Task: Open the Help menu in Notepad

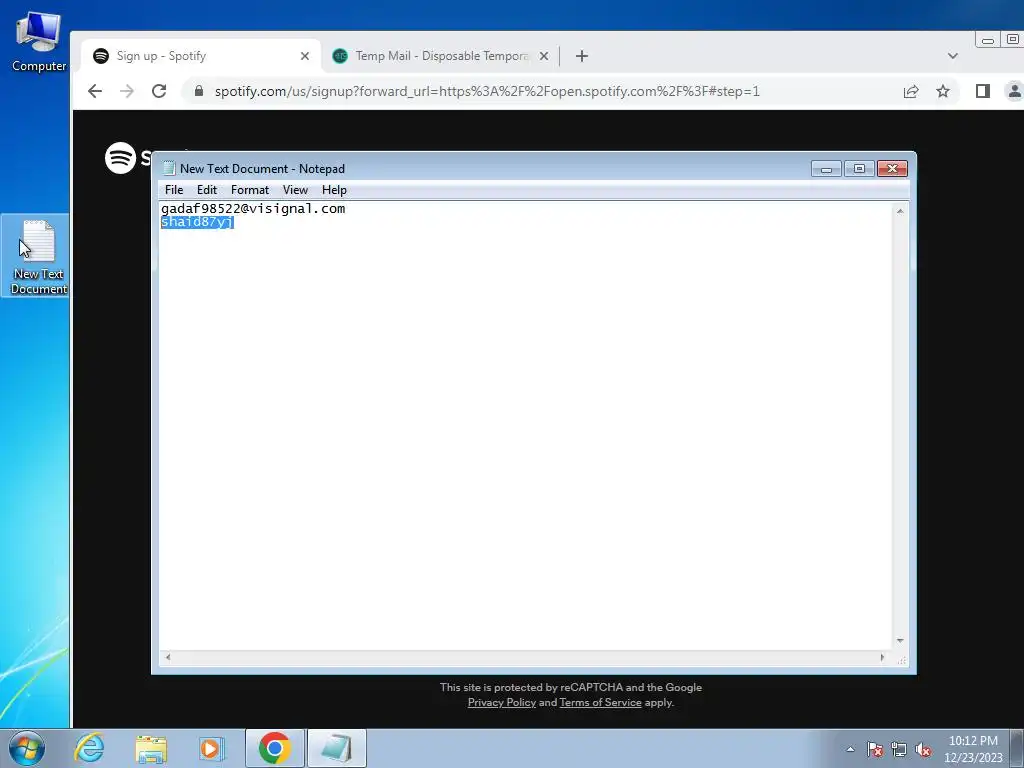Action: click(x=334, y=190)
